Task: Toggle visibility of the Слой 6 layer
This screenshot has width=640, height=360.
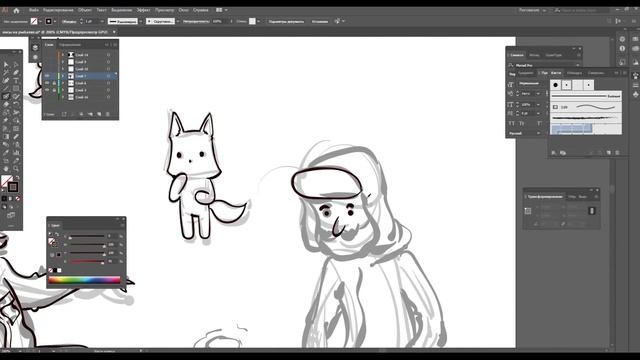Action: point(47,83)
